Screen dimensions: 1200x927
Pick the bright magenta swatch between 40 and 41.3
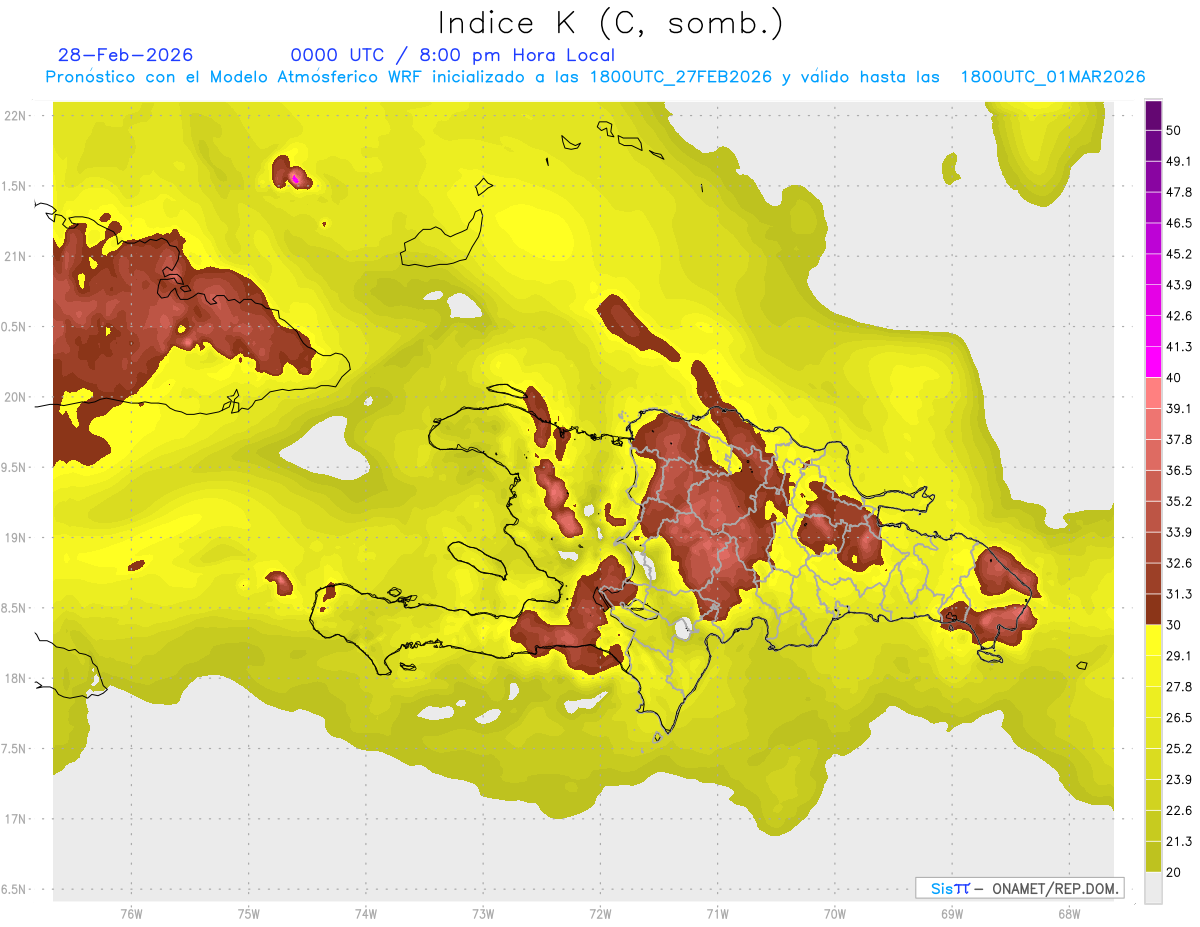point(1153,362)
